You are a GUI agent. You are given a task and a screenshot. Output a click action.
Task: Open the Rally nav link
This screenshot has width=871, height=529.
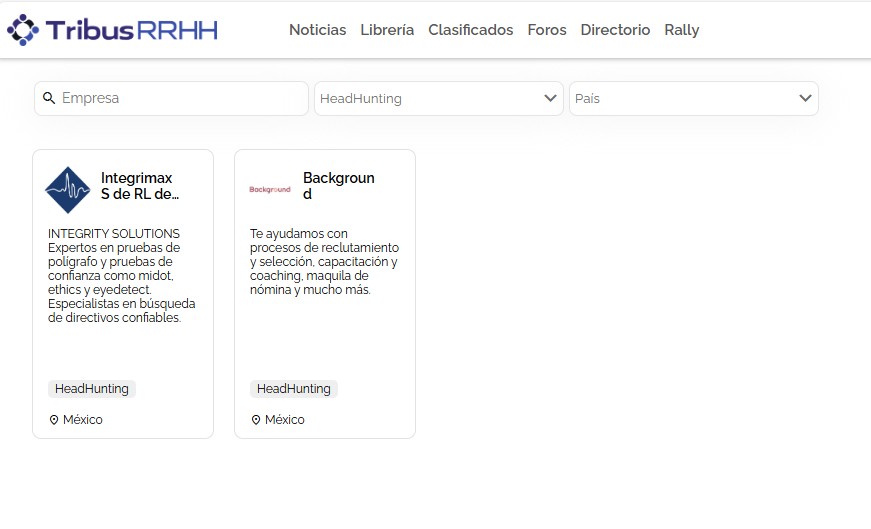(x=682, y=30)
